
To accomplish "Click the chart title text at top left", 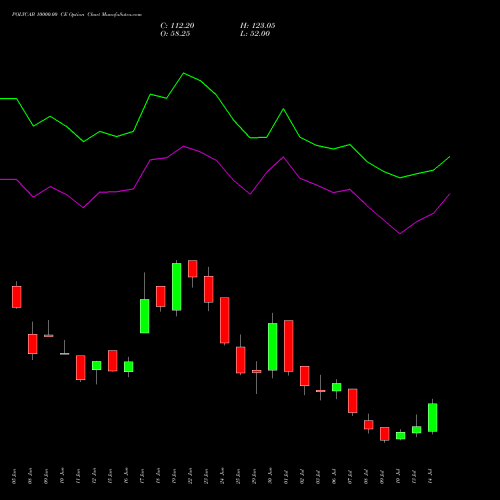I will point(77,15).
